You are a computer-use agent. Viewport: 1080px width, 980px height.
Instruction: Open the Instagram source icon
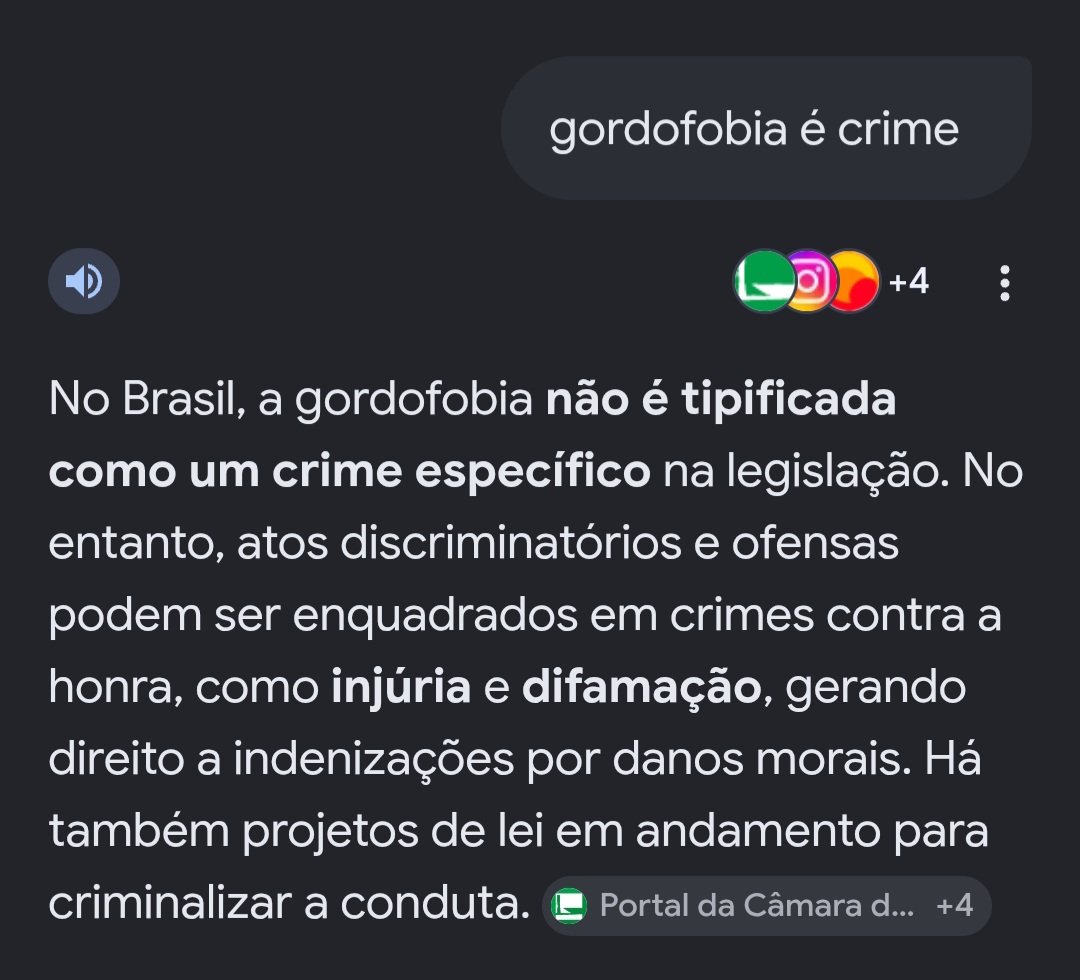(x=807, y=281)
